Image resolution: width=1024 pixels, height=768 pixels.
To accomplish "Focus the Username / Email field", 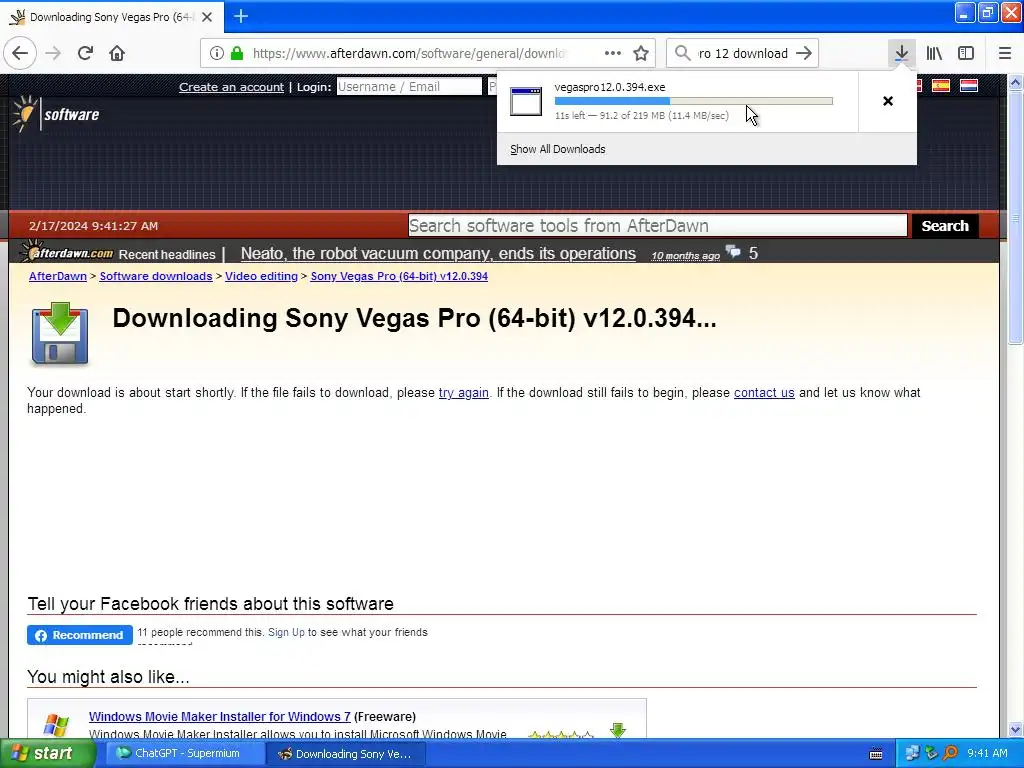I will coord(409,87).
